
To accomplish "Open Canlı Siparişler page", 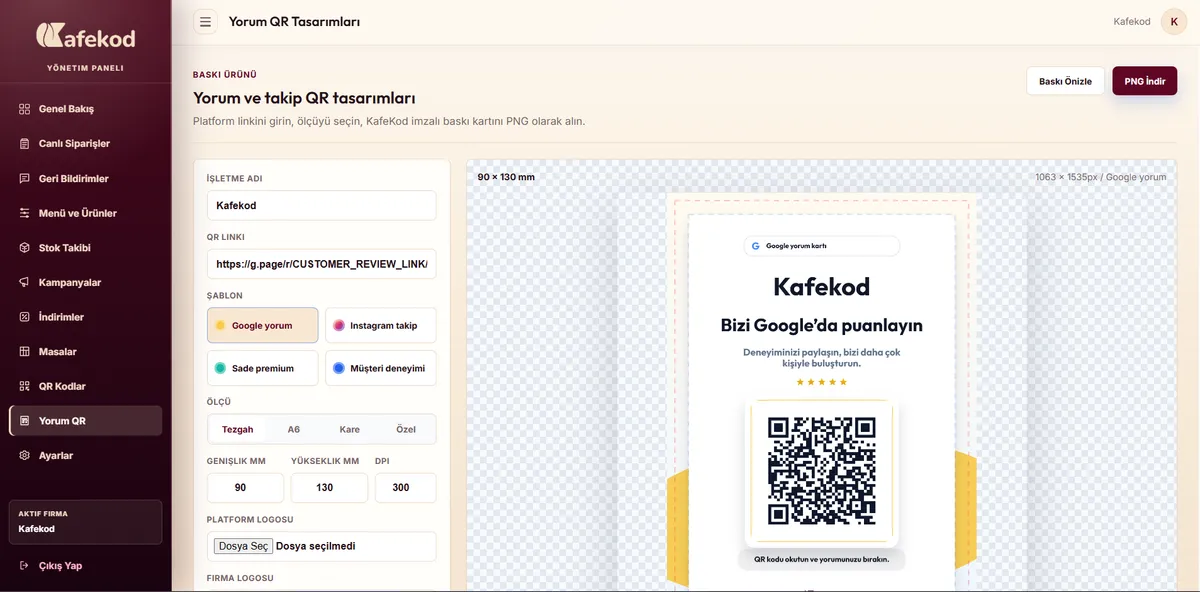I will pyautogui.click(x=85, y=144).
